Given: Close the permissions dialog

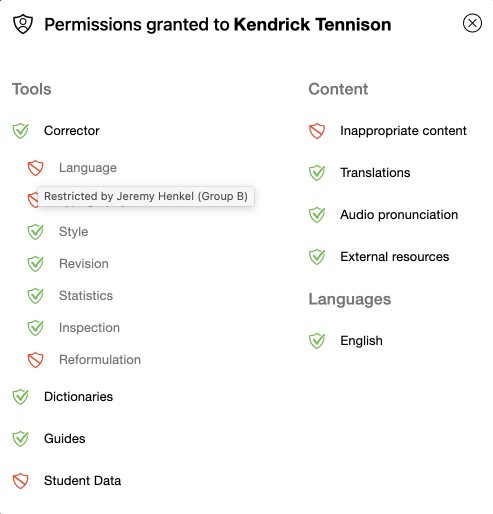Looking at the screenshot, I should pos(472,23).
